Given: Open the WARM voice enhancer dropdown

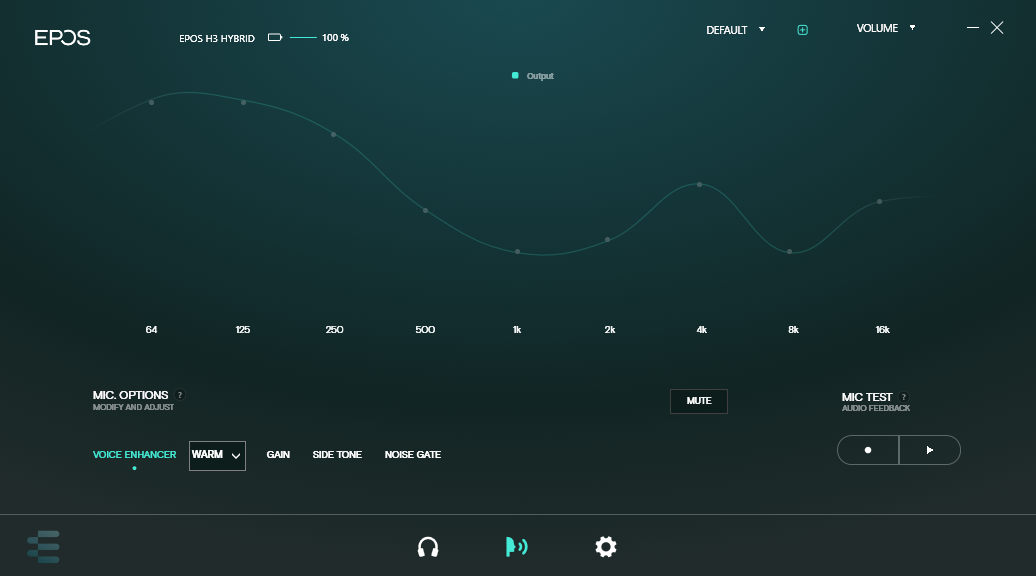Looking at the screenshot, I should pos(217,455).
